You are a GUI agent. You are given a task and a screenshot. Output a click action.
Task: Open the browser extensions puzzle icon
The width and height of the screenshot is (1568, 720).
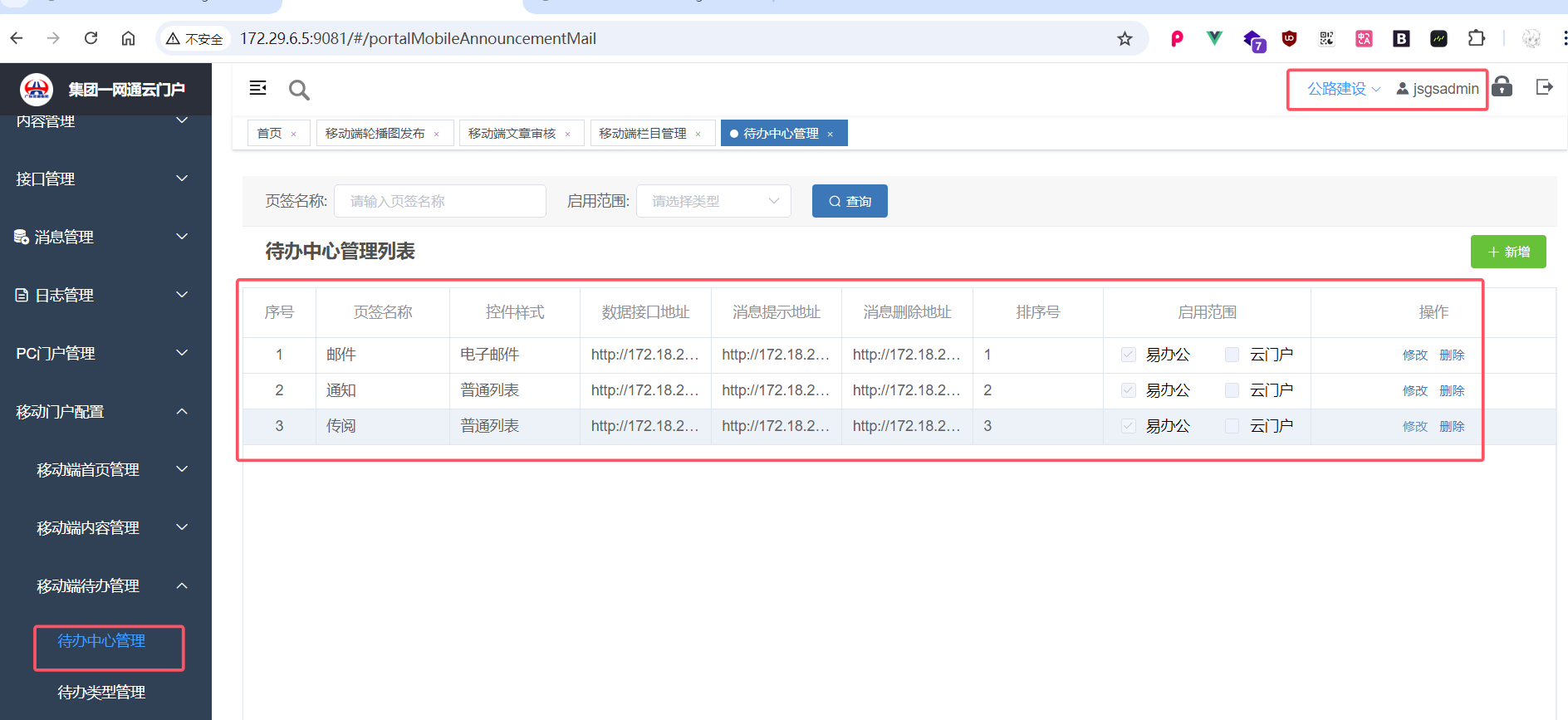(x=1476, y=38)
